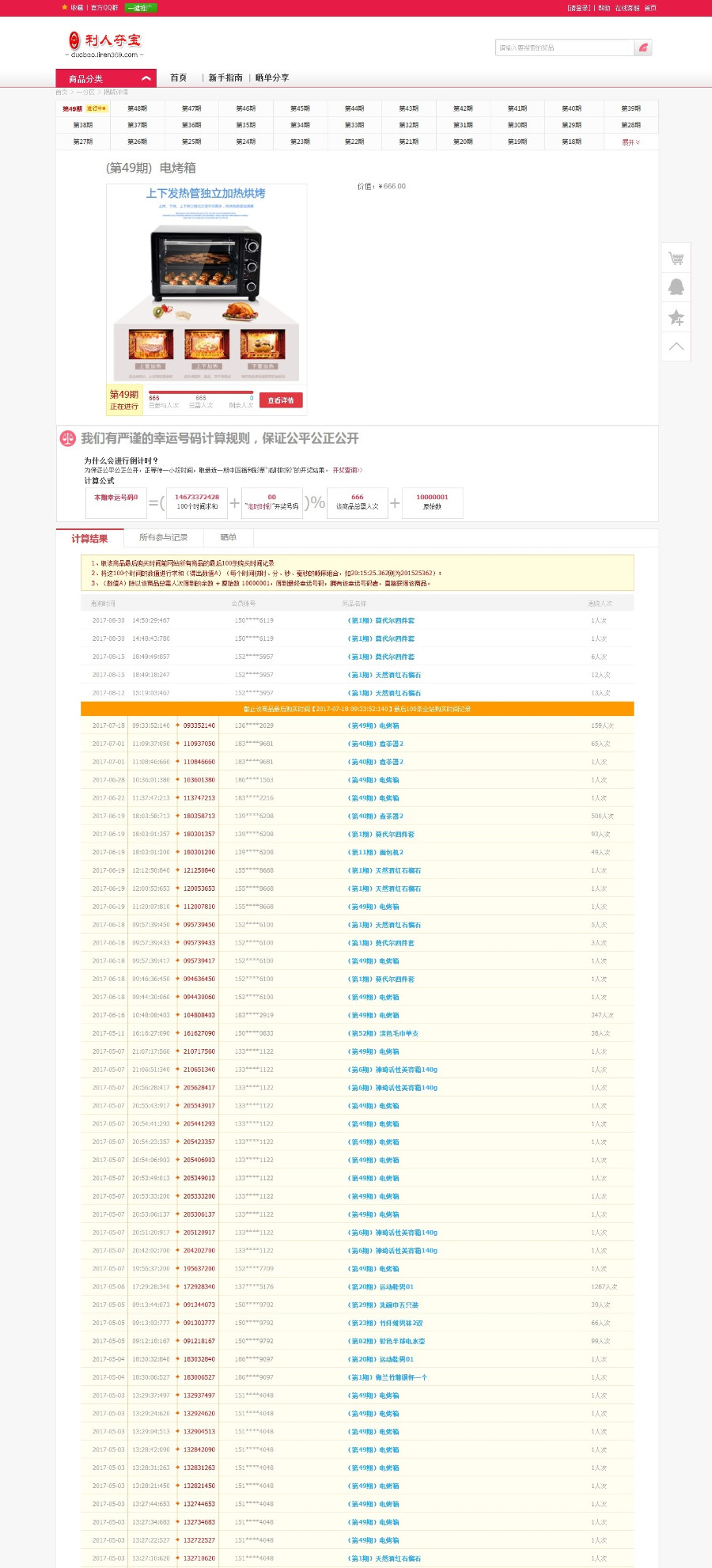Click the 开奖查询 link

click(347, 470)
